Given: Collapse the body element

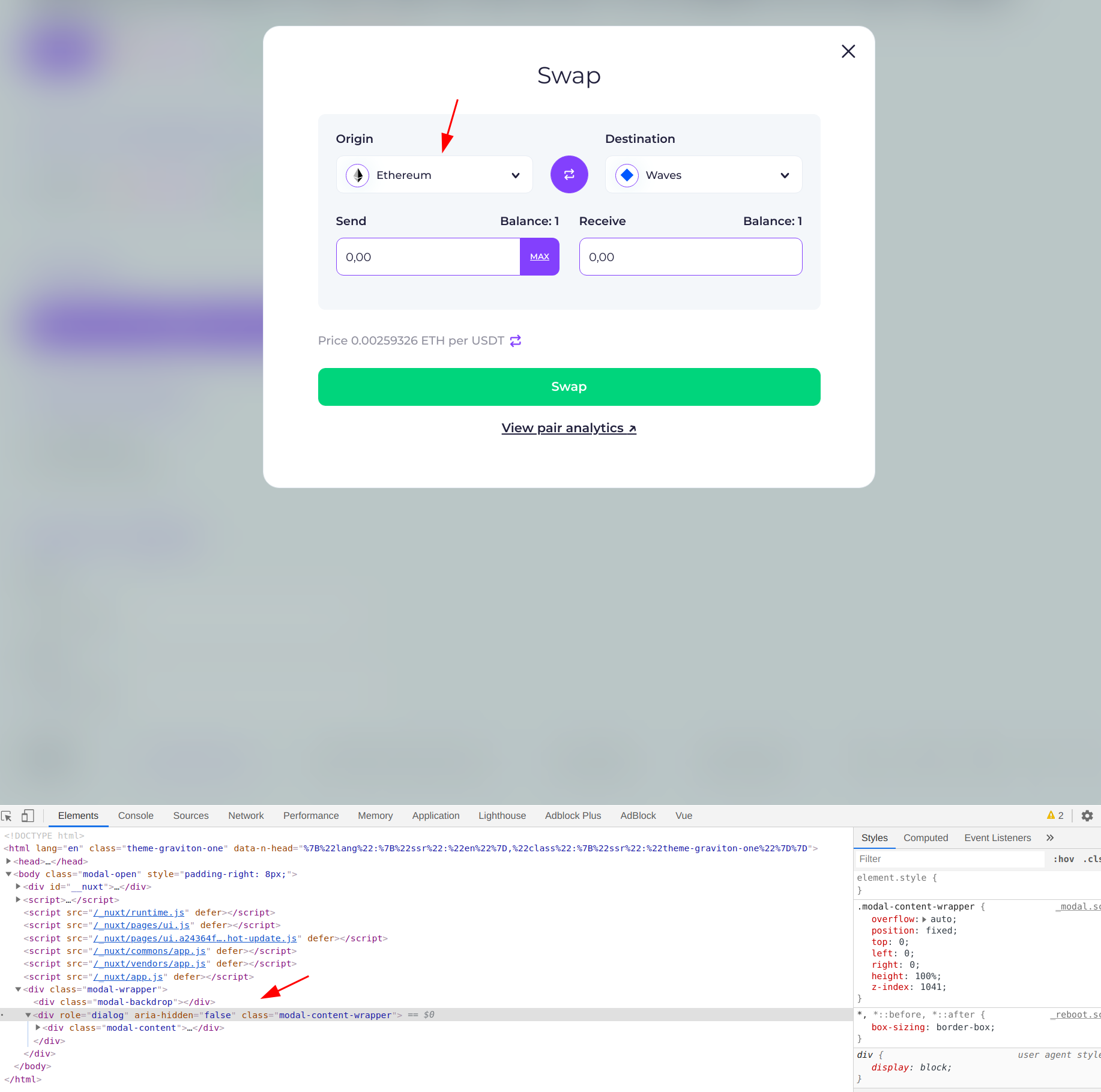Looking at the screenshot, I should (8, 874).
